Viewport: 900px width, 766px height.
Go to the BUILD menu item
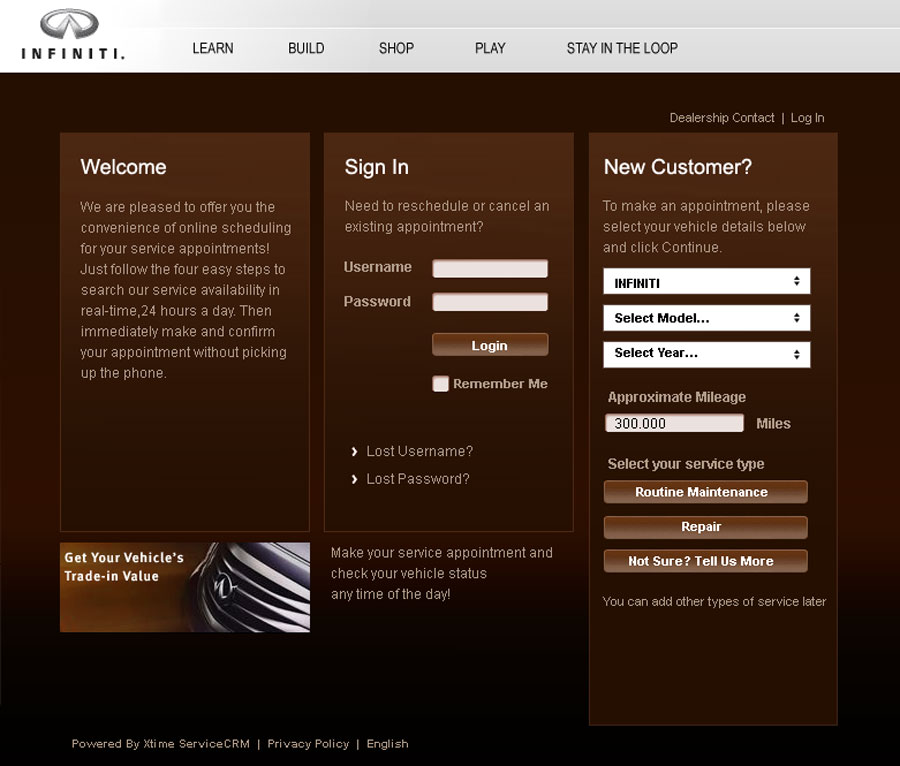tap(306, 48)
